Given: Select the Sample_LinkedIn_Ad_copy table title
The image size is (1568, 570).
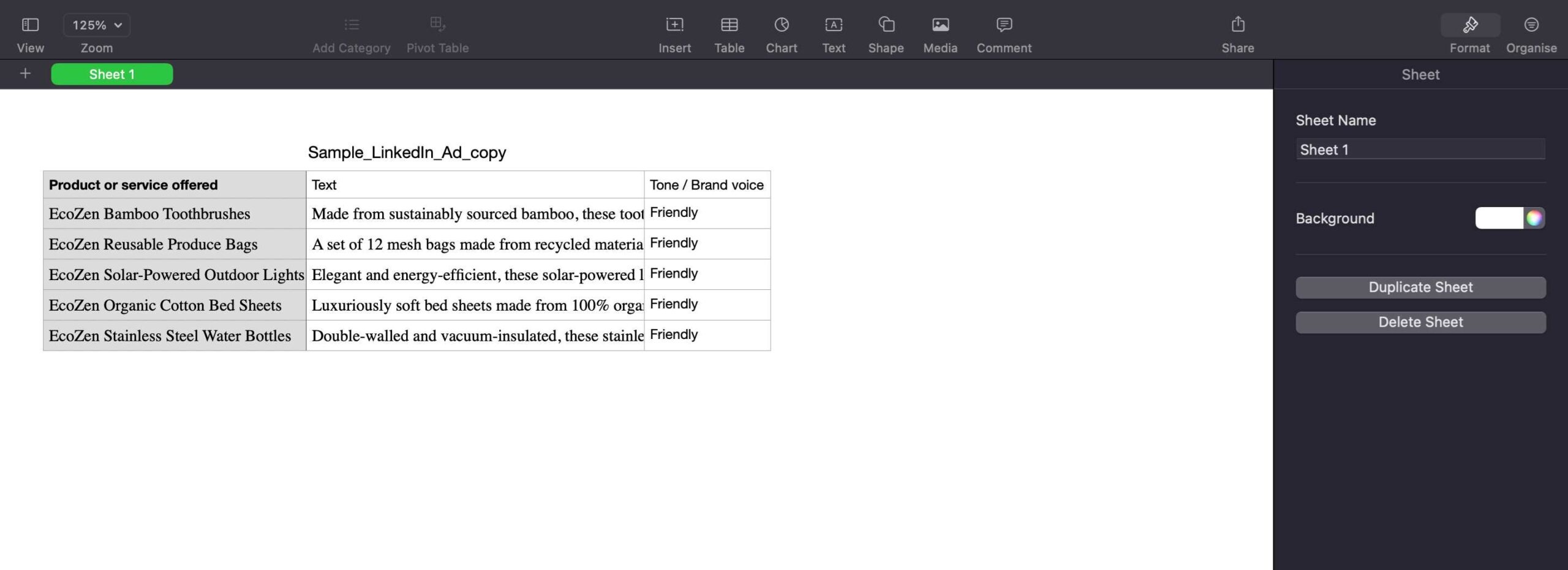Looking at the screenshot, I should click(x=407, y=153).
